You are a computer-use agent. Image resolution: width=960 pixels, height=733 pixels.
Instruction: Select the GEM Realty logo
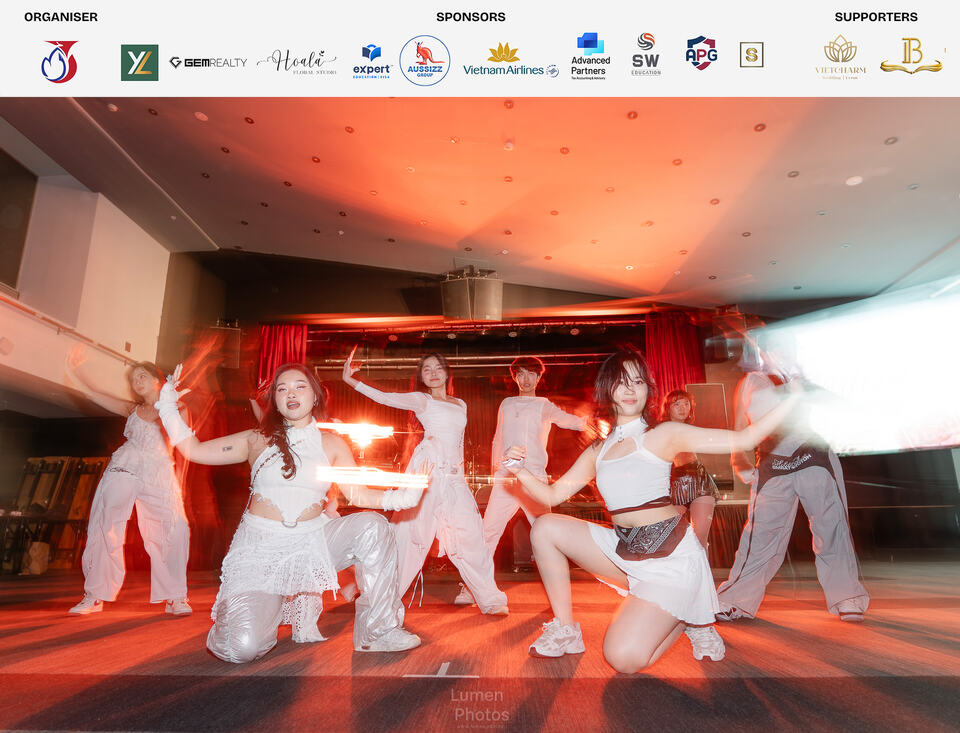click(x=208, y=62)
